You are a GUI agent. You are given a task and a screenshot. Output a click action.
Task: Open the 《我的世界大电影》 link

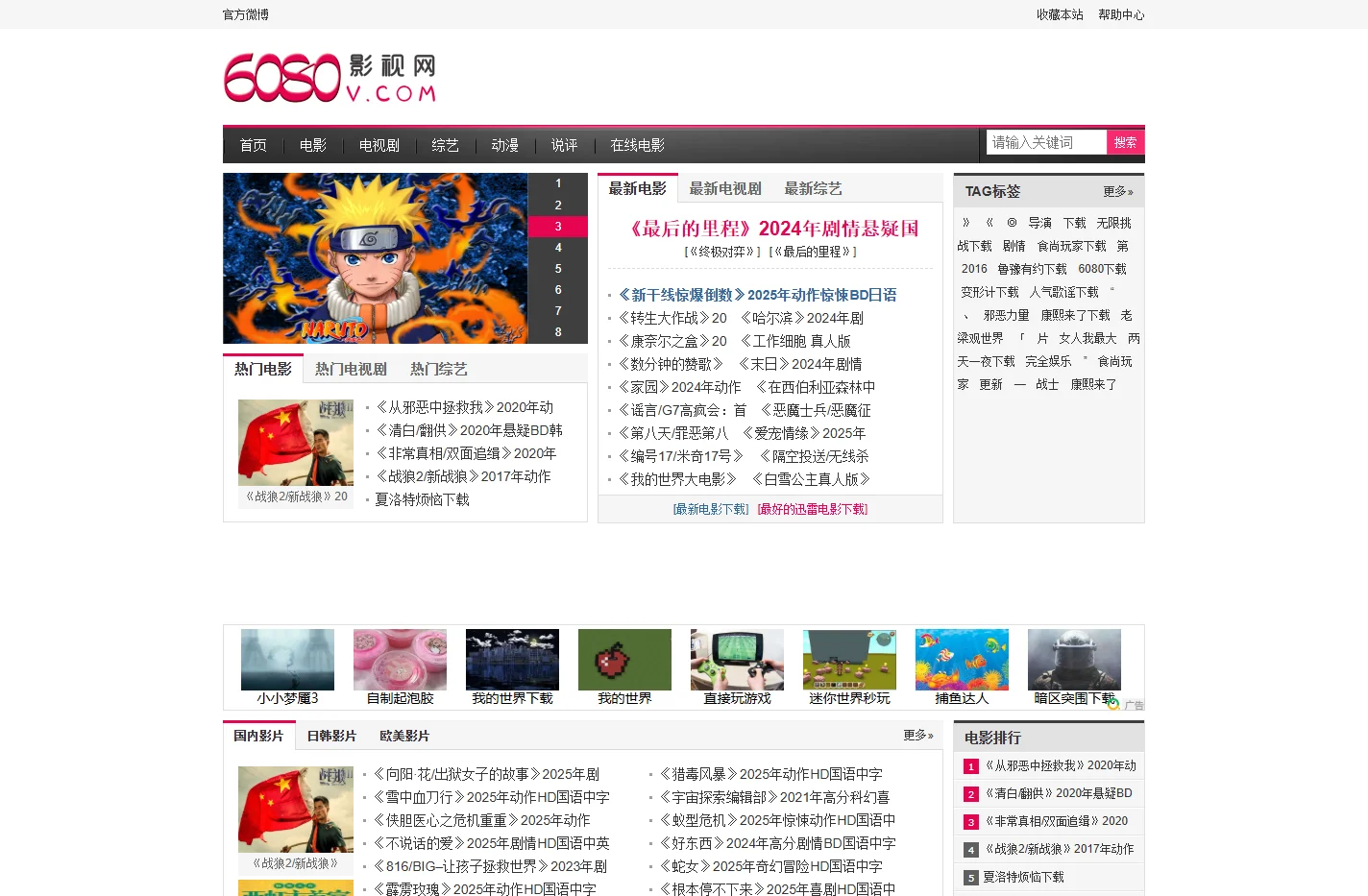[x=678, y=479]
